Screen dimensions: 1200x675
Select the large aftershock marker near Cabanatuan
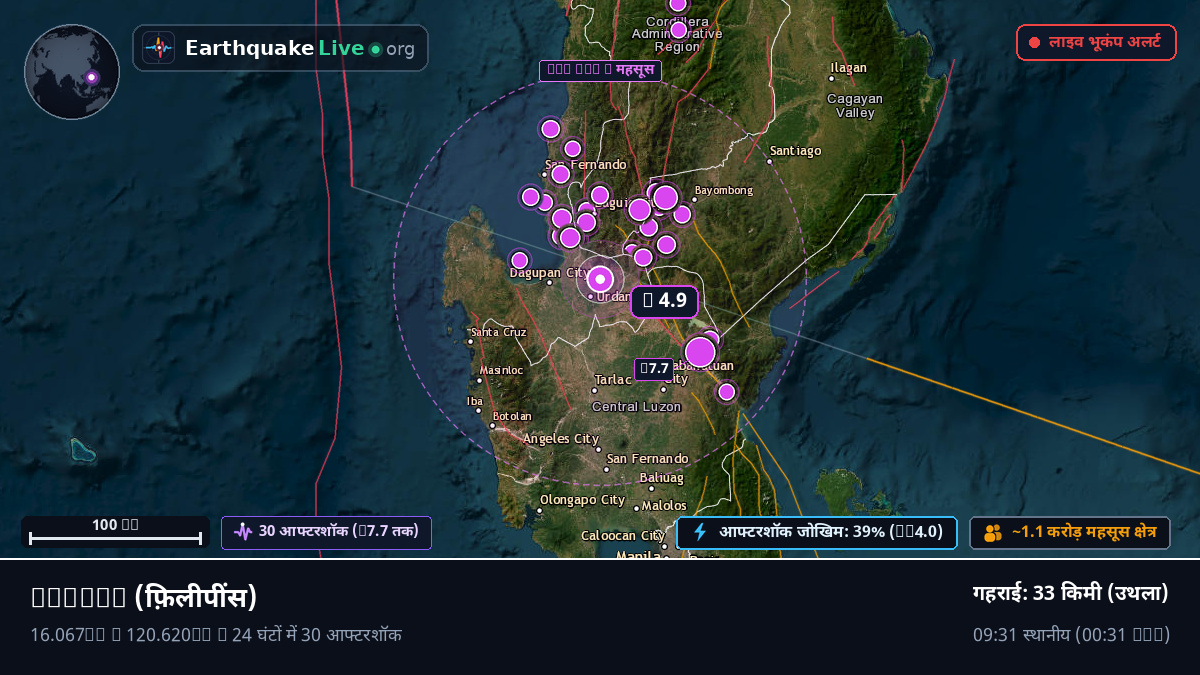[700, 352]
